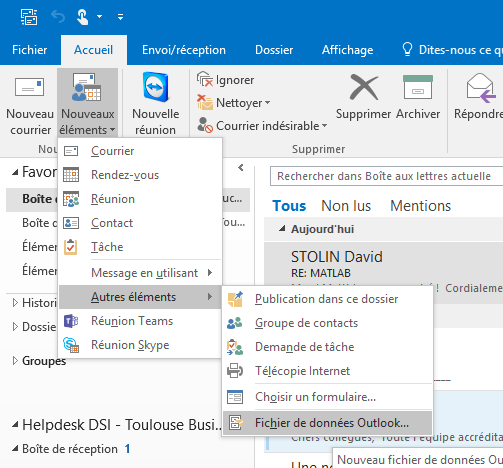Click the Archiver box icon
Image resolution: width=503 pixels, height=468 pixels.
coord(418,87)
